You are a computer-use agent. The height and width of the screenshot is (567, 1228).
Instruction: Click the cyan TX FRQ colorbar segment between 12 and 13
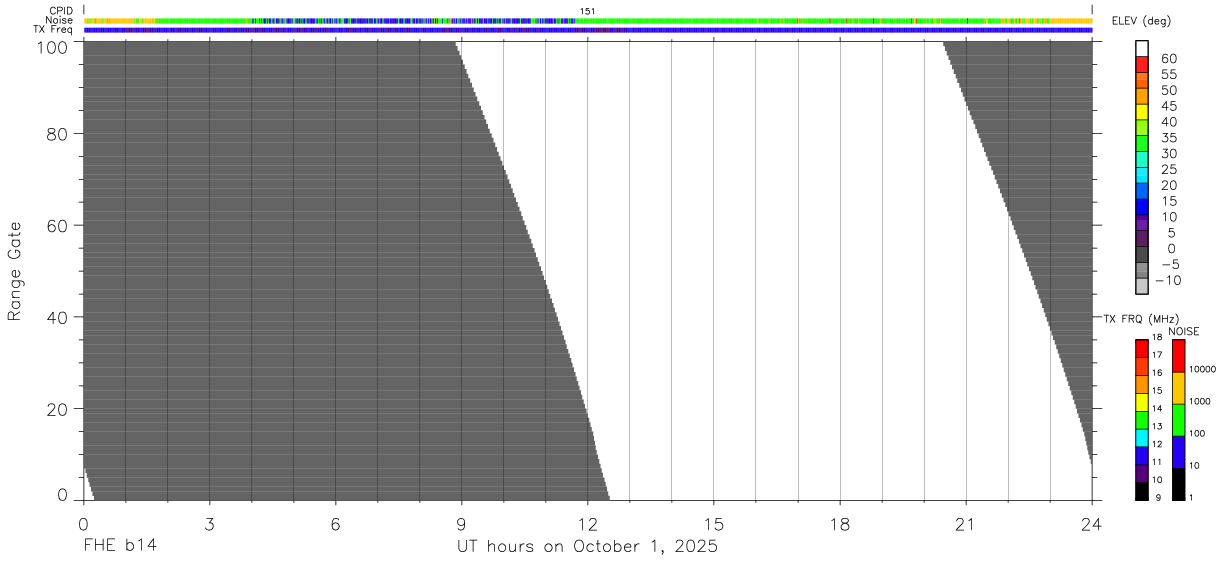click(1142, 438)
